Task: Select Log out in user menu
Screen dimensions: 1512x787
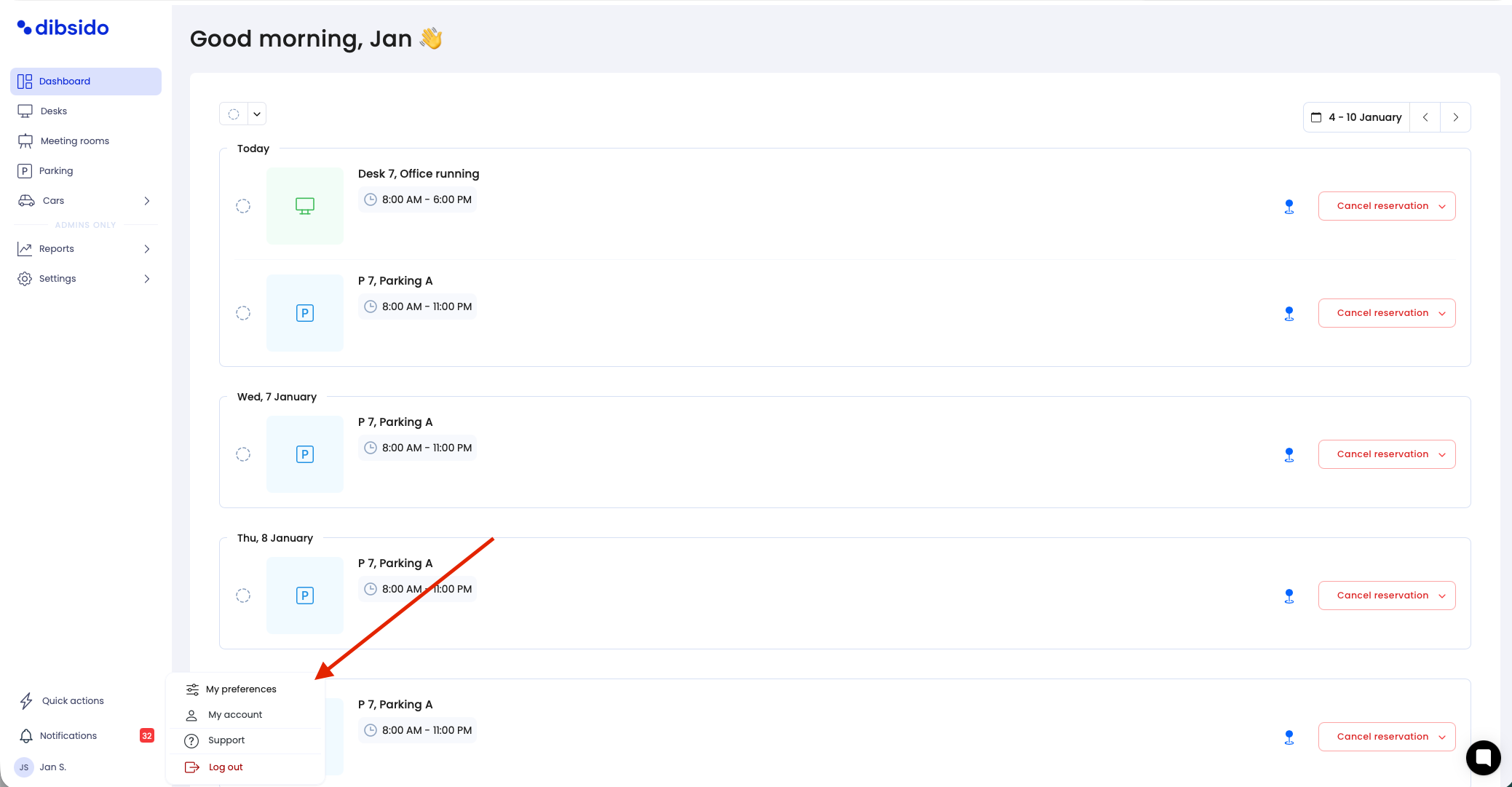Action: pyautogui.click(x=225, y=767)
